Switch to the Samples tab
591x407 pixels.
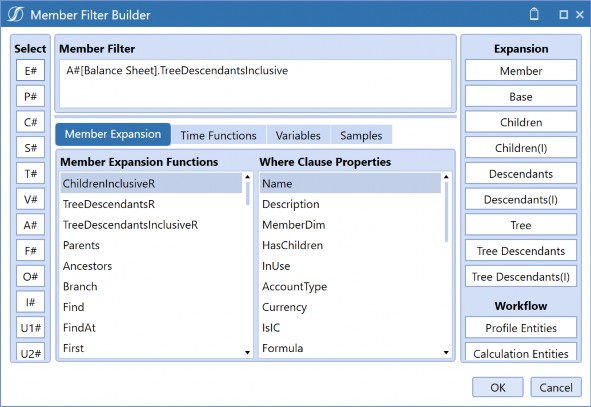(x=361, y=135)
